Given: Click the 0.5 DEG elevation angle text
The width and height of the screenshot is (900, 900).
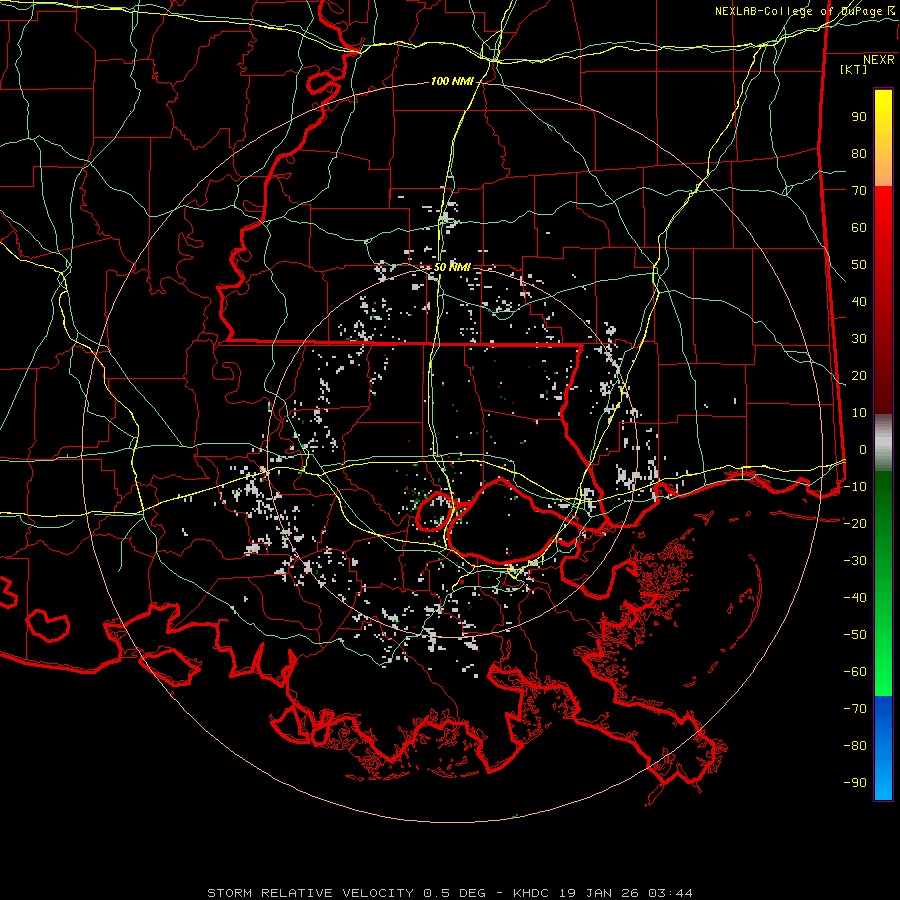Looking at the screenshot, I should 454,893.
